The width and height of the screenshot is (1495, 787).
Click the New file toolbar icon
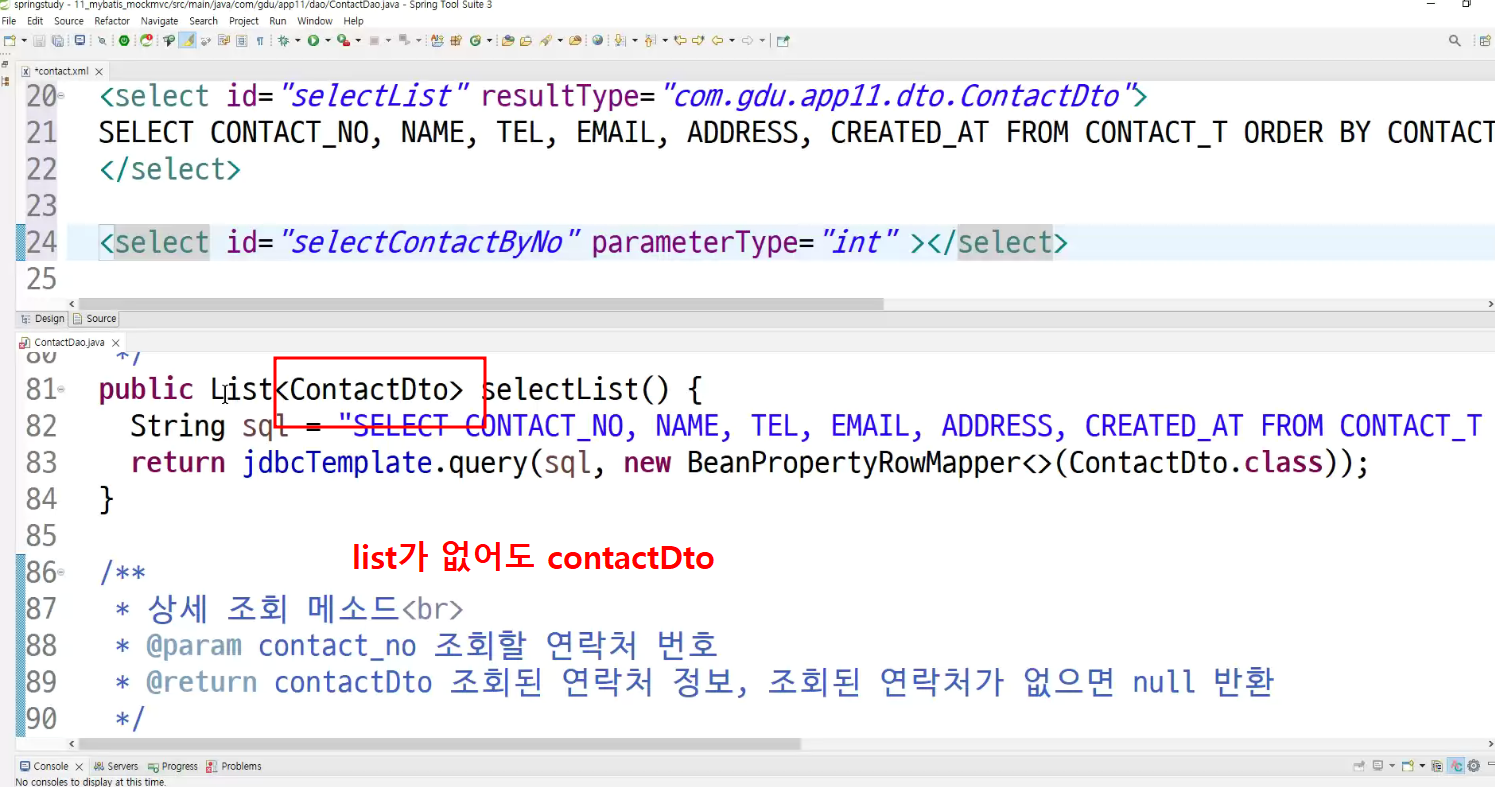click(9, 41)
